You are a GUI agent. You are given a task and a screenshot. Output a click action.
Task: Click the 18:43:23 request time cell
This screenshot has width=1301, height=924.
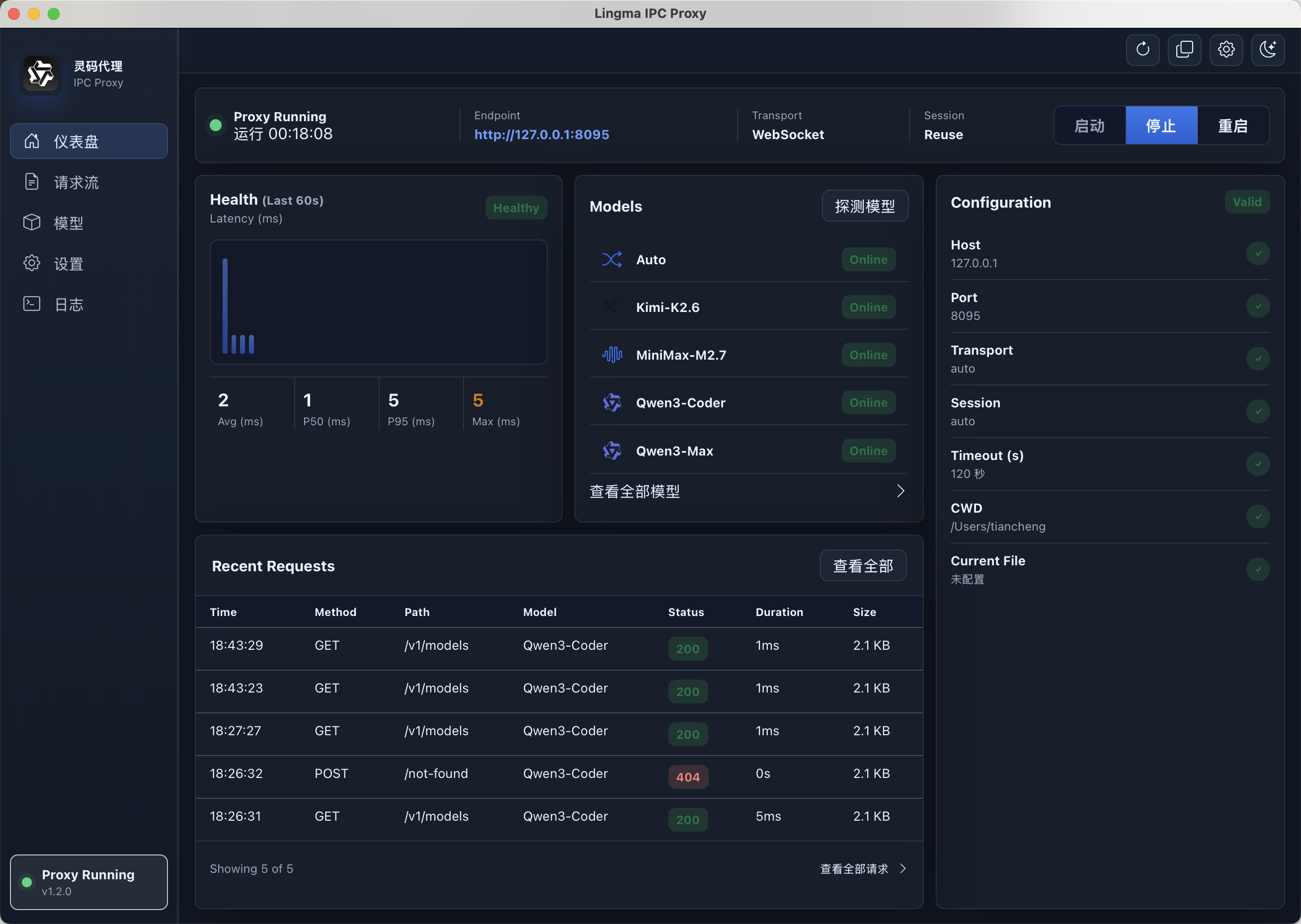236,688
